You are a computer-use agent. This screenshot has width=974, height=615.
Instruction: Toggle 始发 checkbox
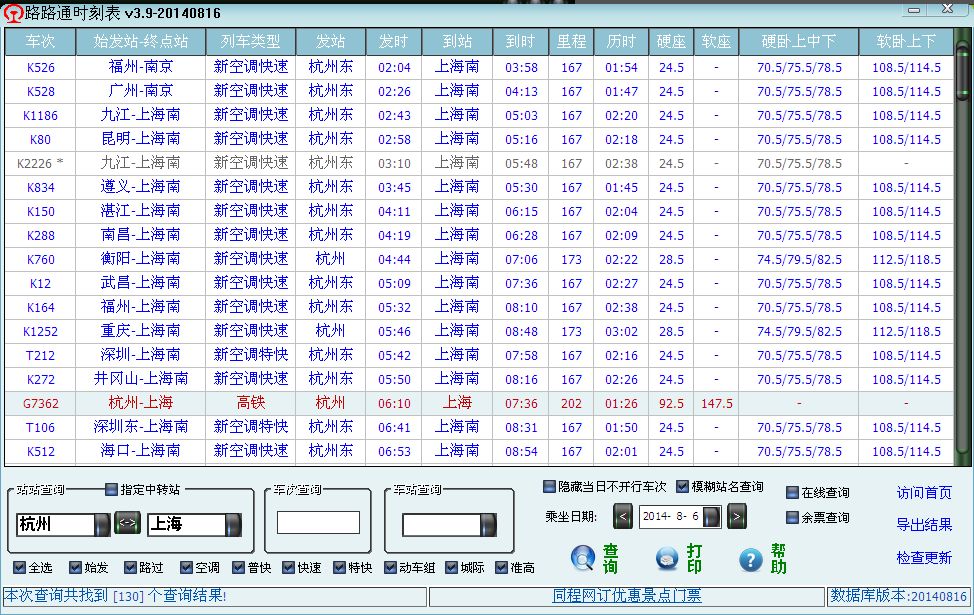(x=75, y=567)
